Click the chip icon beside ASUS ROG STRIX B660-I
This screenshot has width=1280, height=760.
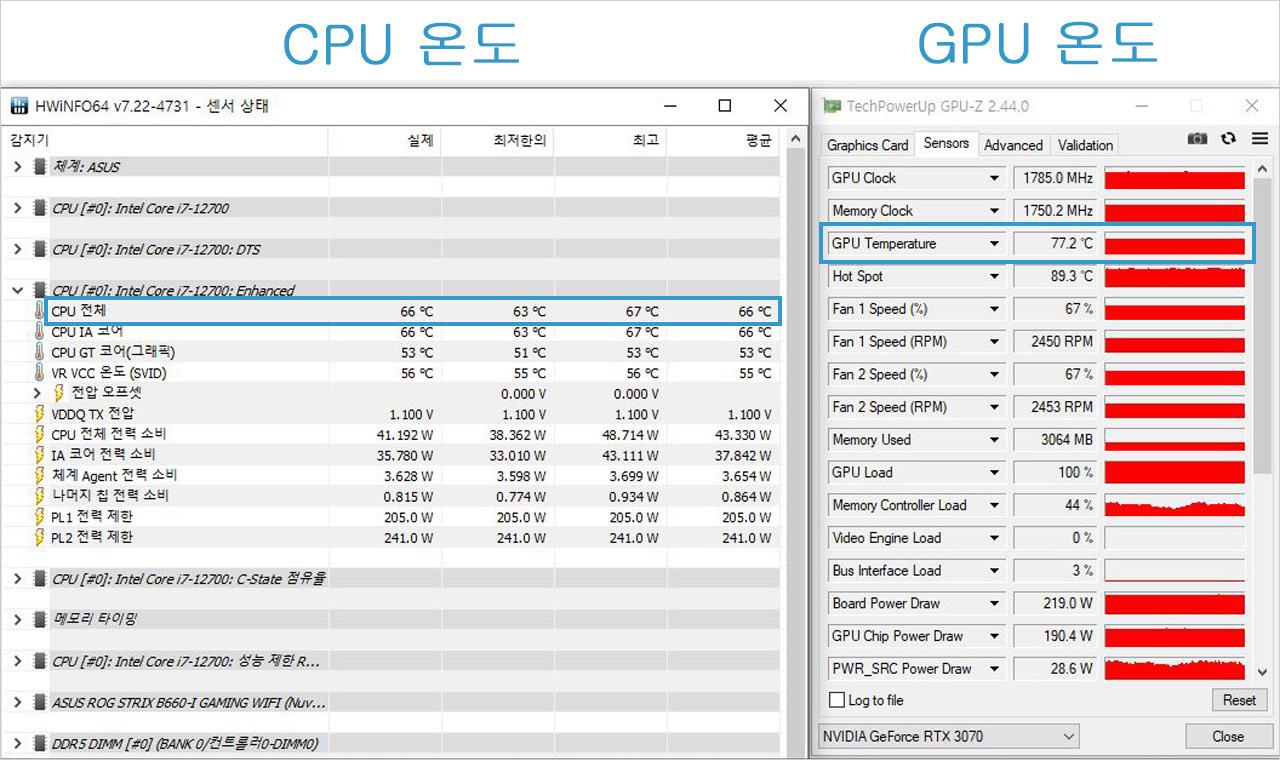pos(38,702)
